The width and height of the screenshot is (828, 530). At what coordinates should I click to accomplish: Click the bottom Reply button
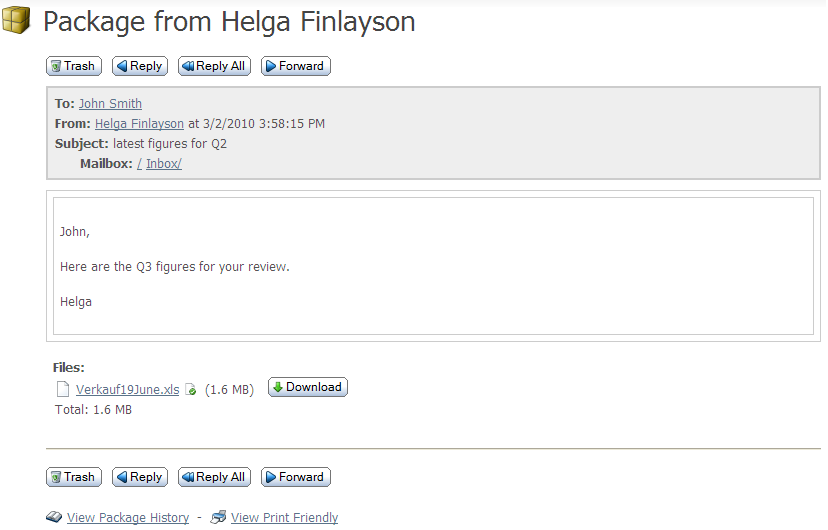[x=139, y=477]
